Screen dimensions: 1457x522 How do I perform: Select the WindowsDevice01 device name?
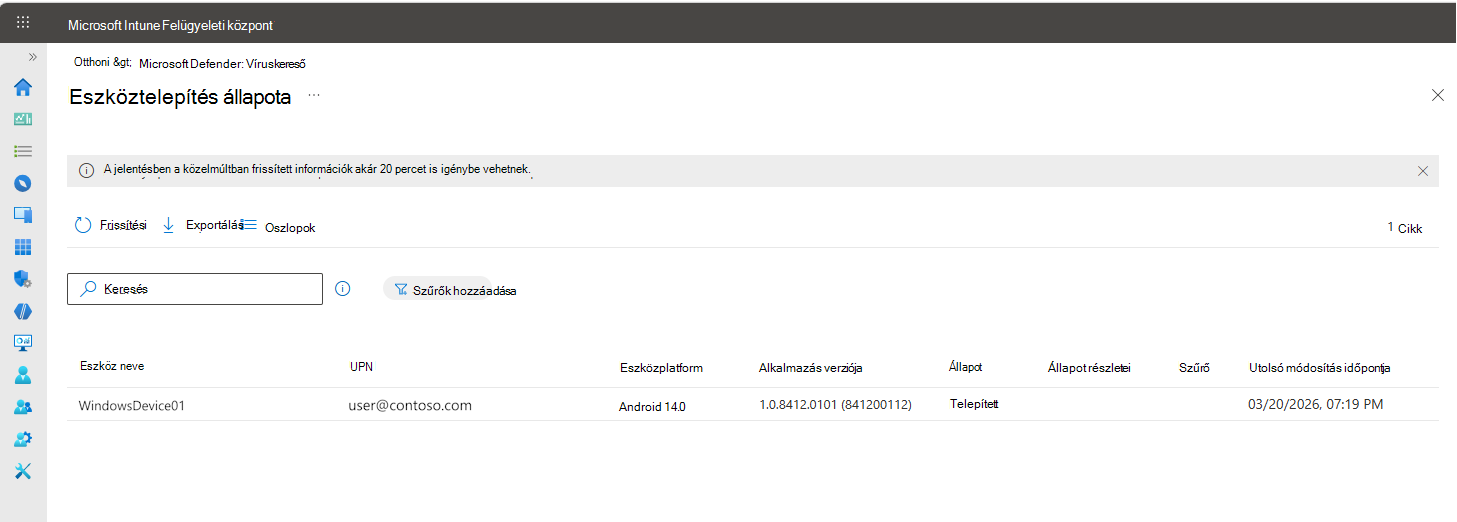coord(132,405)
